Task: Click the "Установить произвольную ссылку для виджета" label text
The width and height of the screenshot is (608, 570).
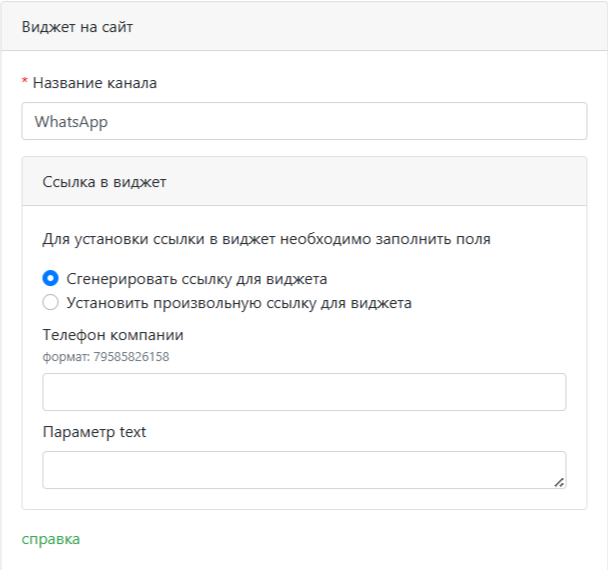Action: [x=239, y=302]
